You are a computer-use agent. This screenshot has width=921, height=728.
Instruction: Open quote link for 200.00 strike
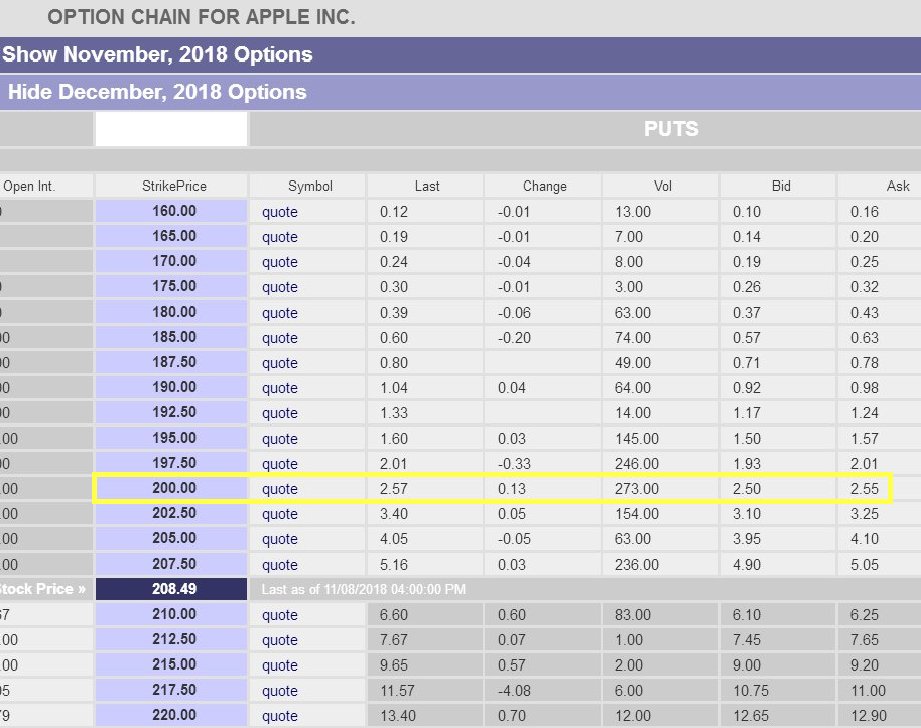[280, 489]
